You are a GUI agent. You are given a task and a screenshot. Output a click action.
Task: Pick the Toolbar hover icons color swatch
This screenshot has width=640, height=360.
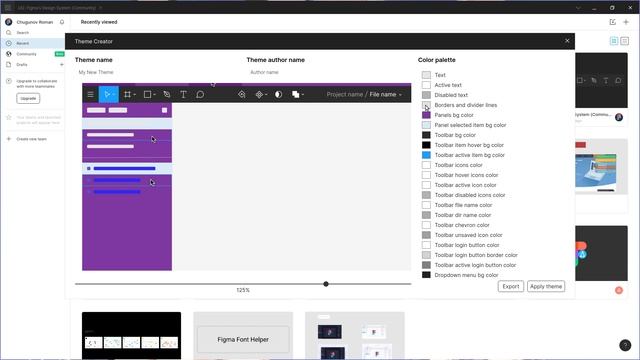pos(426,175)
